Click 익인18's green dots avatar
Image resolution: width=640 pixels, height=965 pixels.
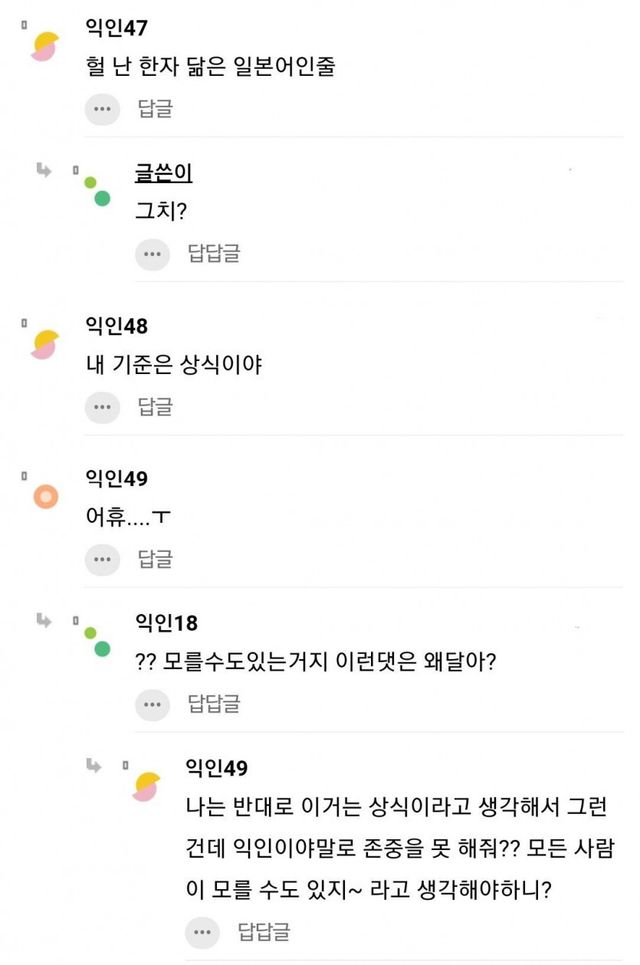click(x=96, y=641)
